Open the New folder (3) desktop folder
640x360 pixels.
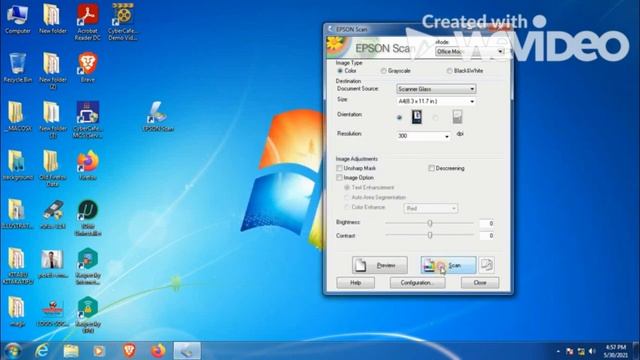pyautogui.click(x=52, y=120)
